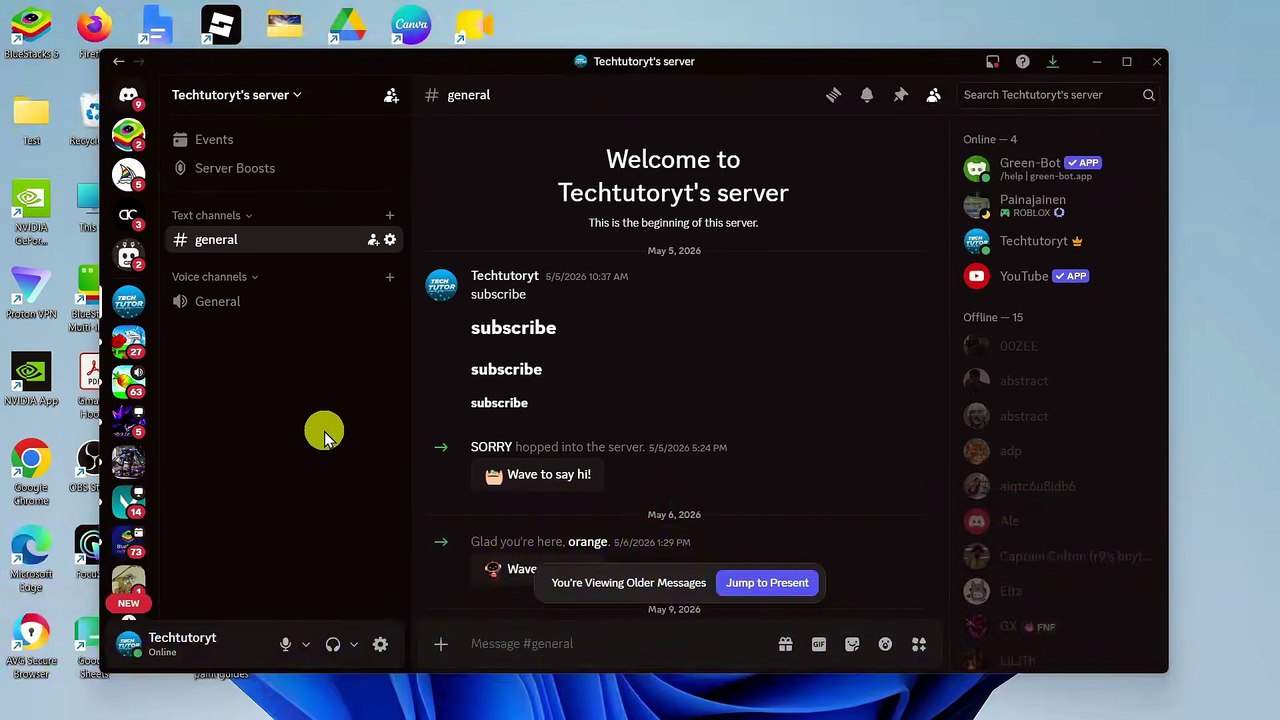Open Green-Bot member profile
Viewport: 1280px width, 720px height.
[1058, 168]
